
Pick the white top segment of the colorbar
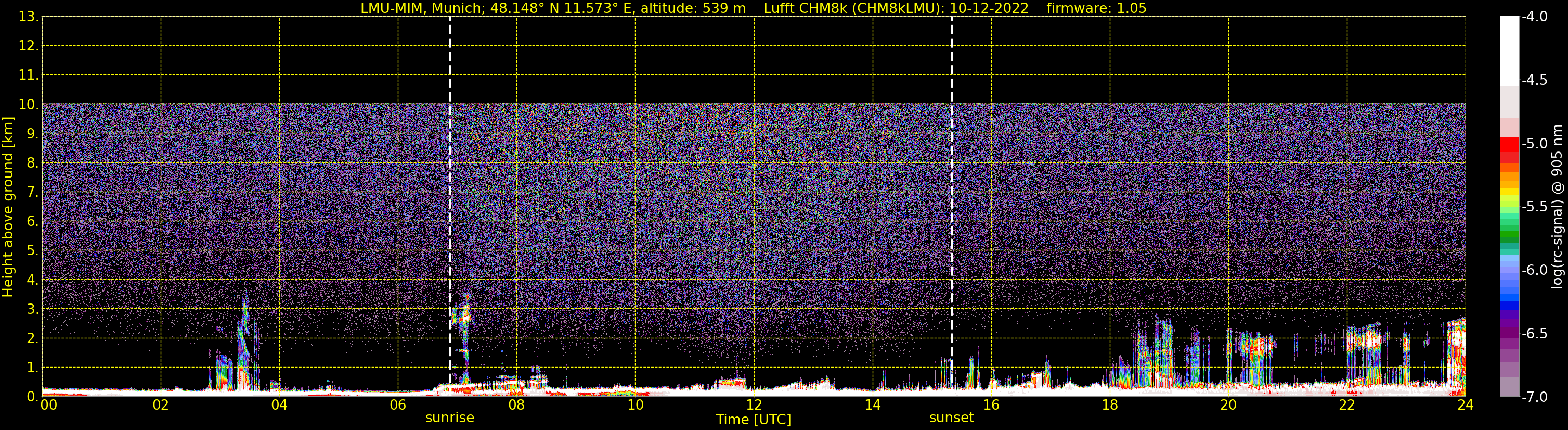pos(1509,51)
